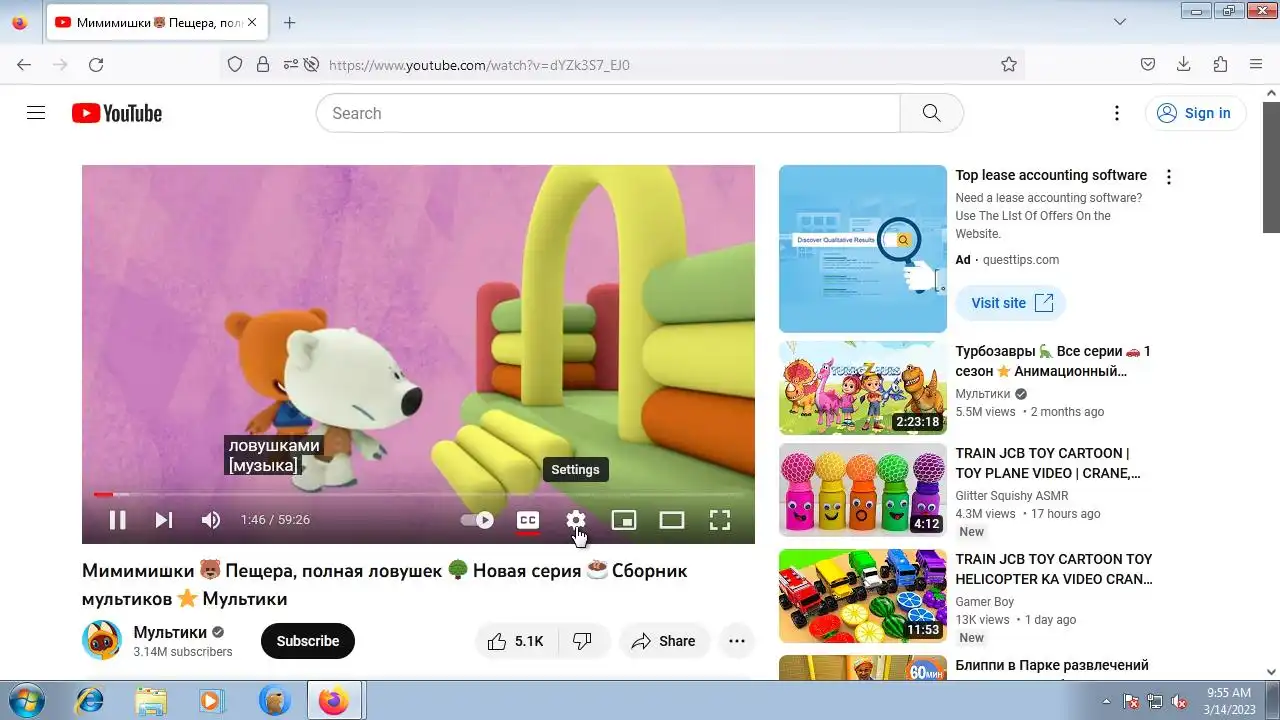Click the YouTube logo

click(117, 113)
